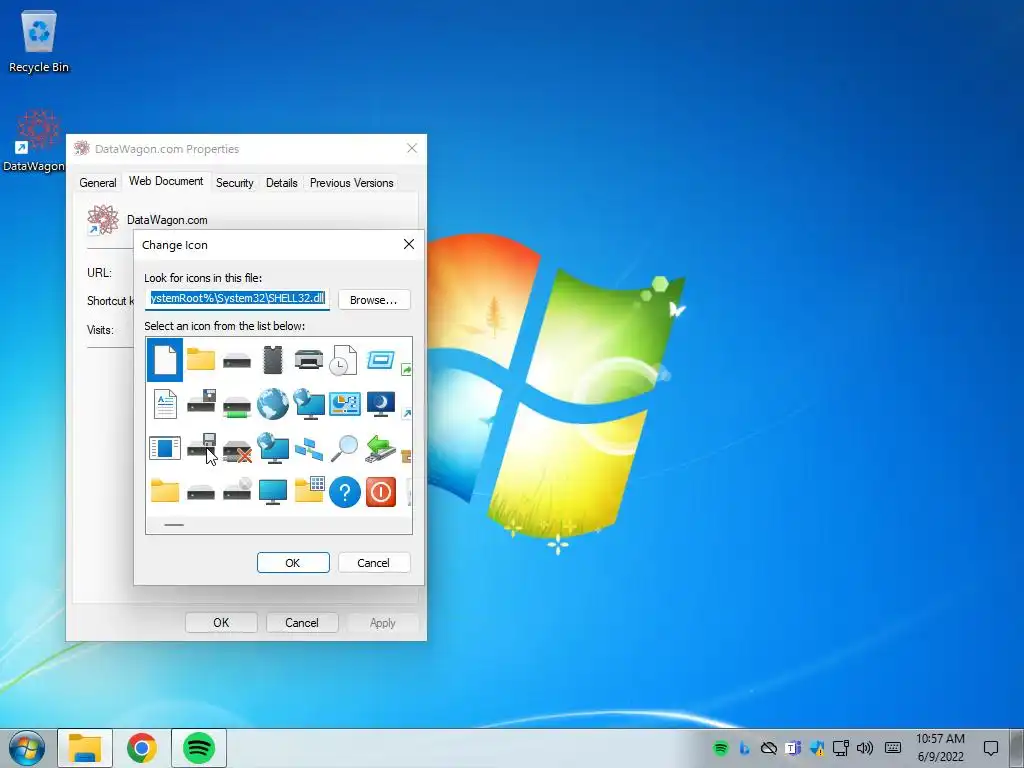Click the touch keyboard tray icon
Viewport: 1024px width, 768px height.
(x=893, y=748)
